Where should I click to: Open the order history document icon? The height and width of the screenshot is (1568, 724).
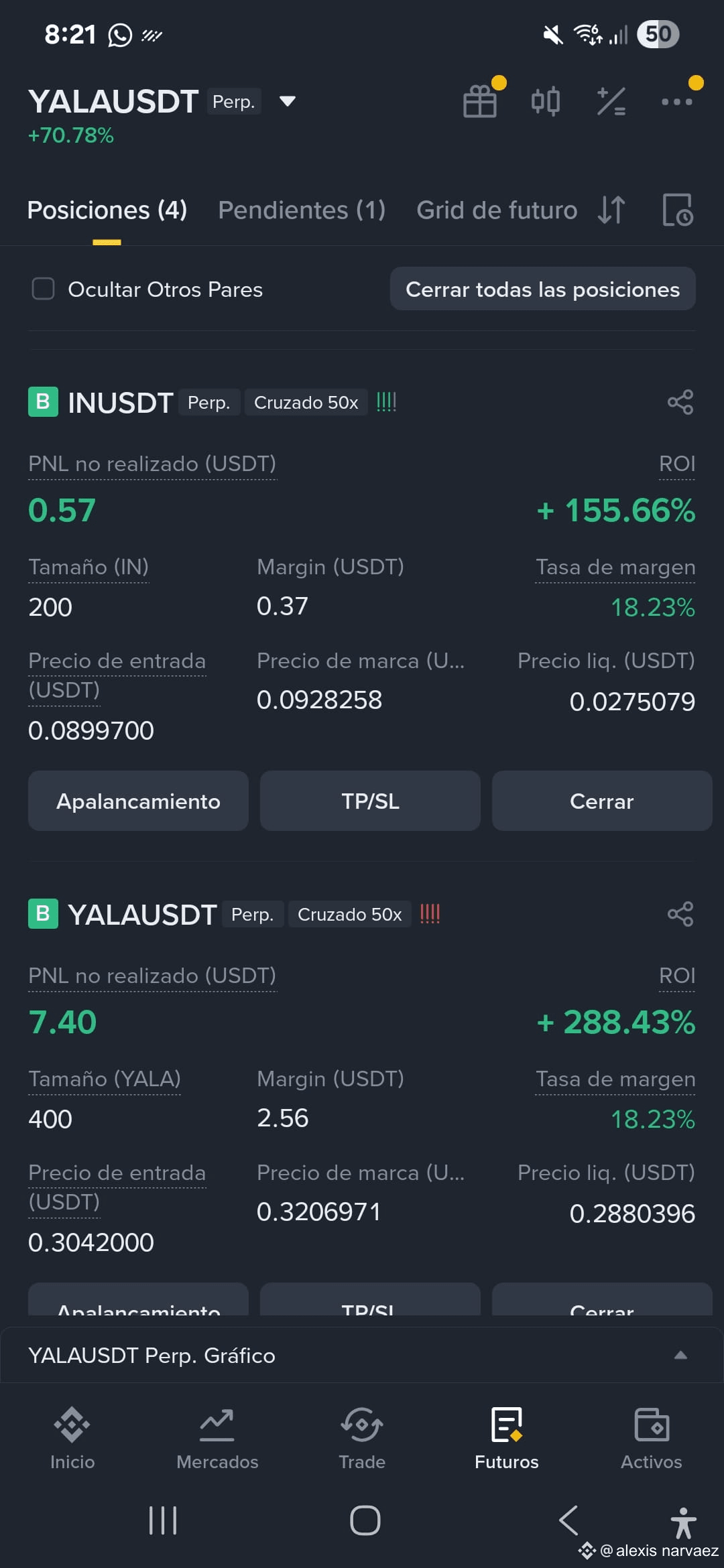tap(678, 210)
